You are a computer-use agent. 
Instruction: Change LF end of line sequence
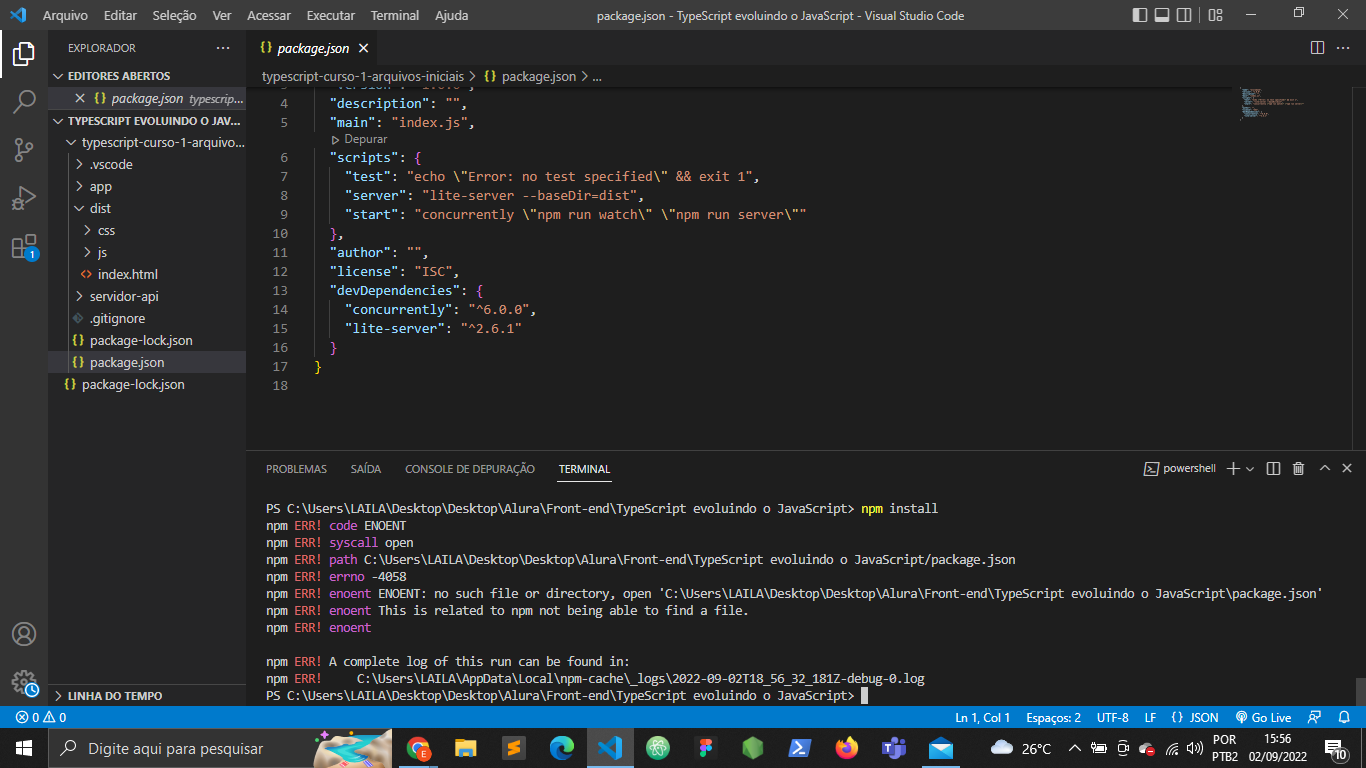1150,717
